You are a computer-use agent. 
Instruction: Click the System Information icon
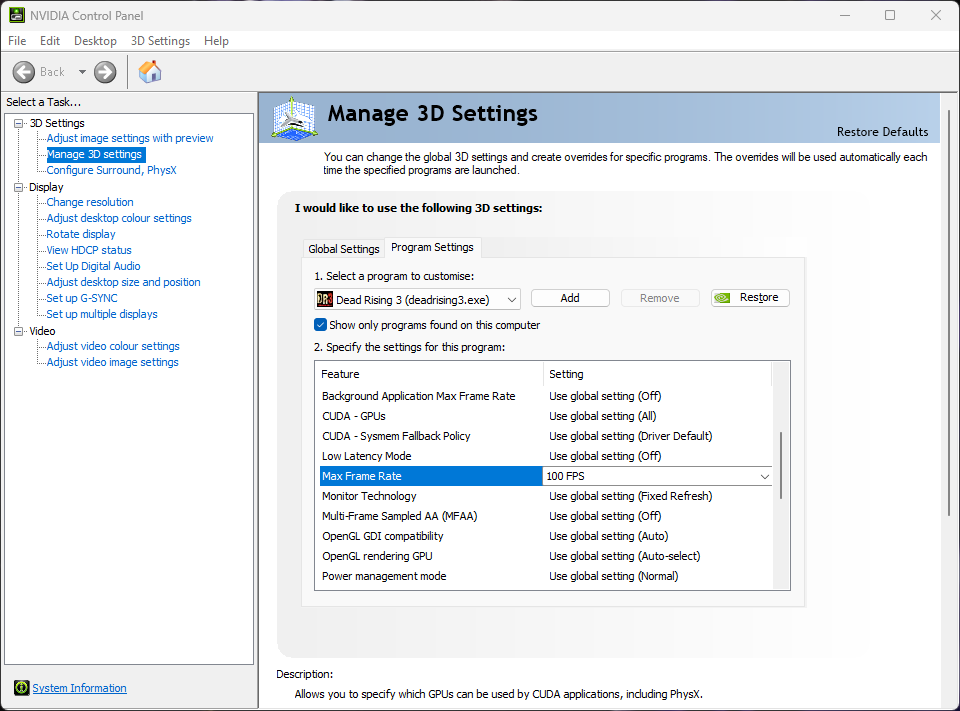(x=22, y=688)
